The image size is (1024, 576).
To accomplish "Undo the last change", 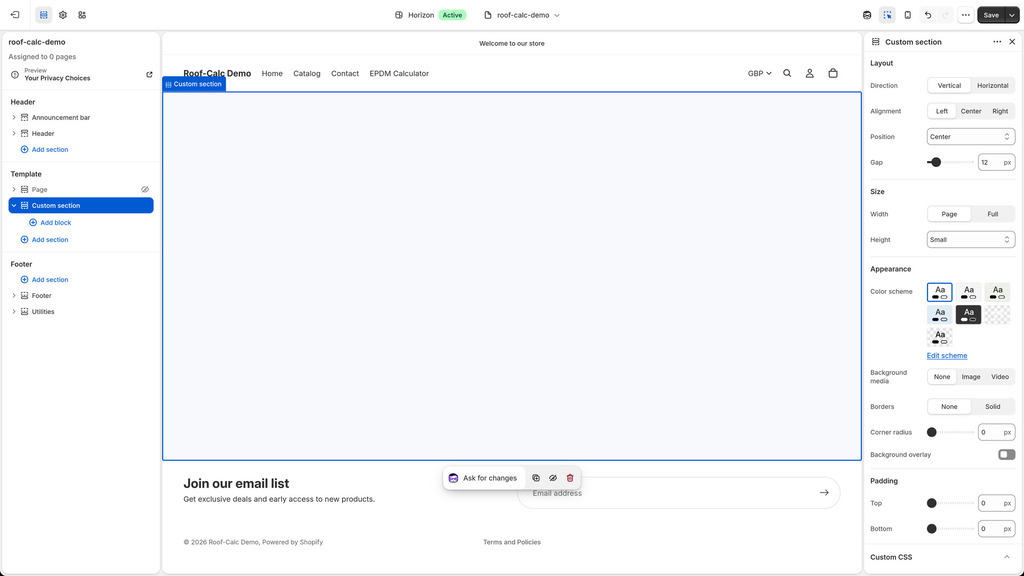I will point(927,15).
